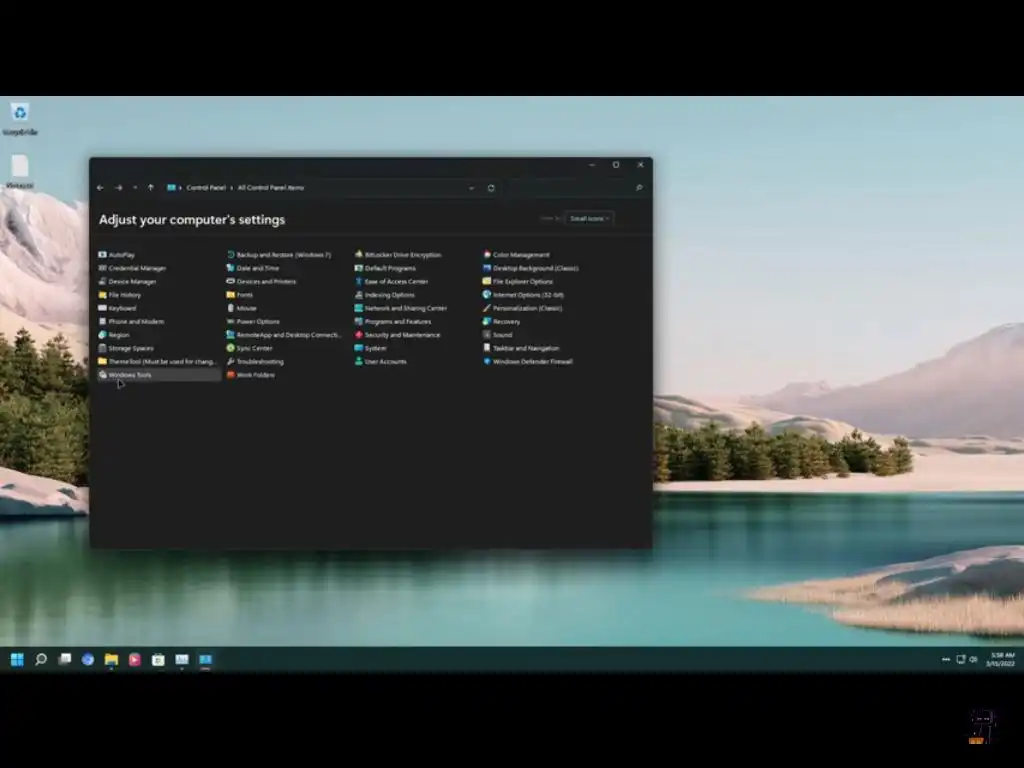Select the Control Panel breadcrumb

206,187
